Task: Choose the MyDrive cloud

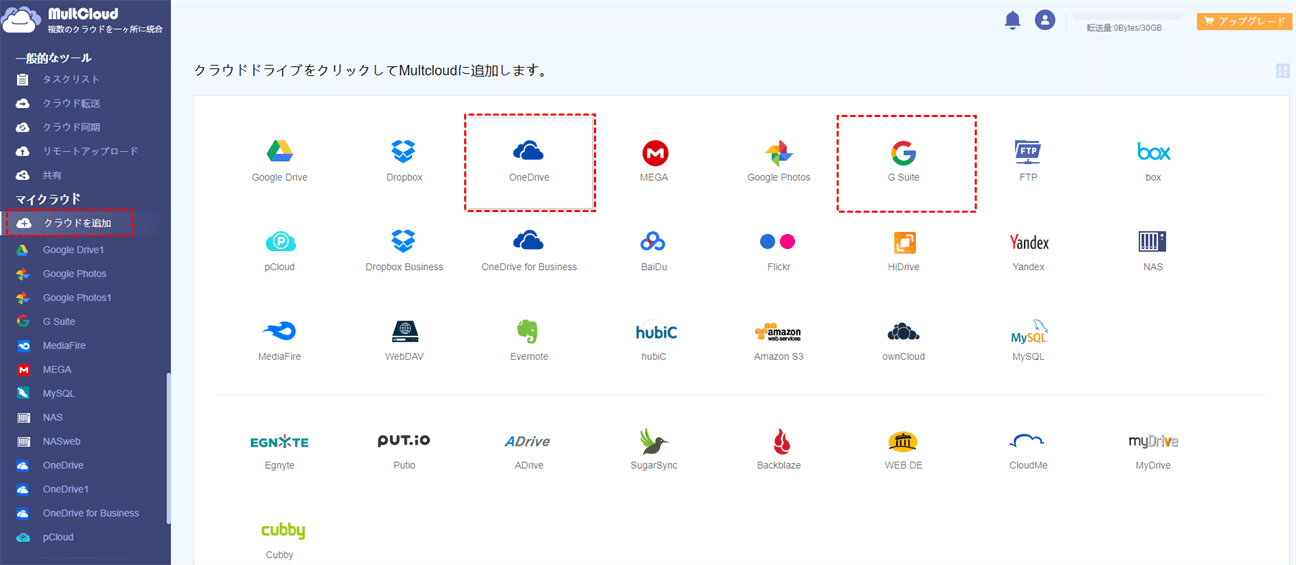Action: click(1153, 450)
